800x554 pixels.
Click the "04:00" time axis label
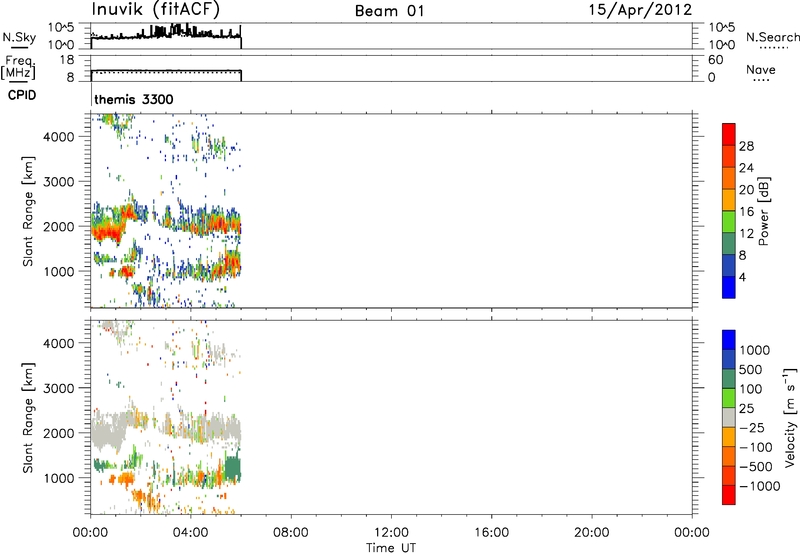pyautogui.click(x=190, y=533)
